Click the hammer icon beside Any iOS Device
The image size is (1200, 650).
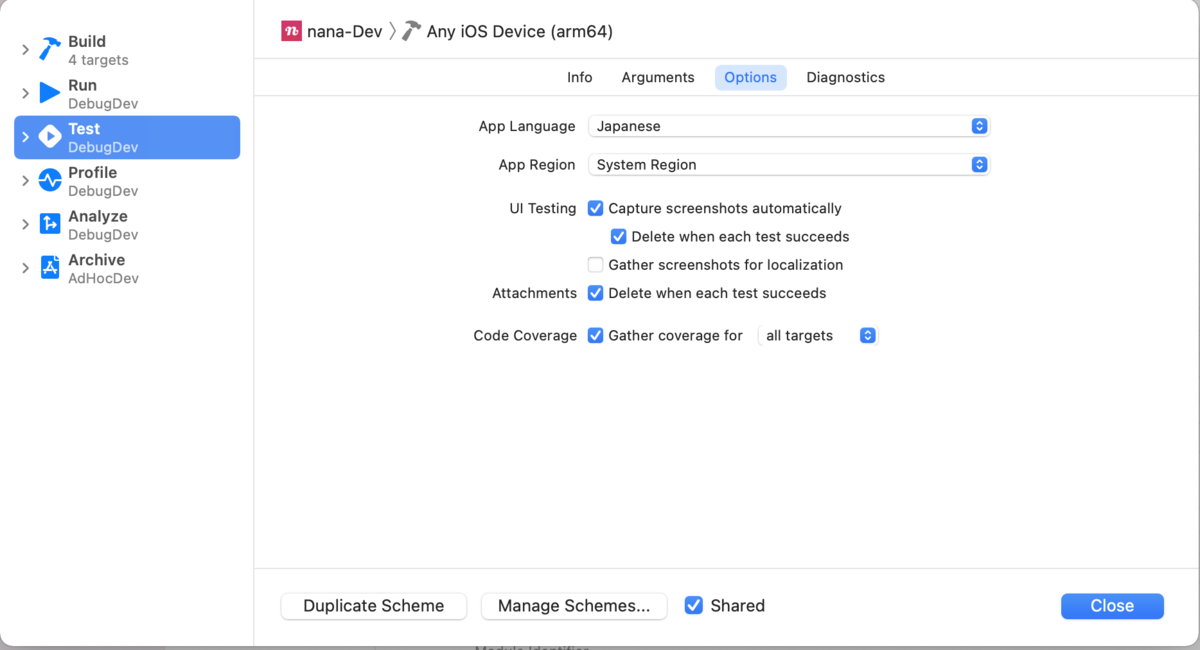coord(411,31)
